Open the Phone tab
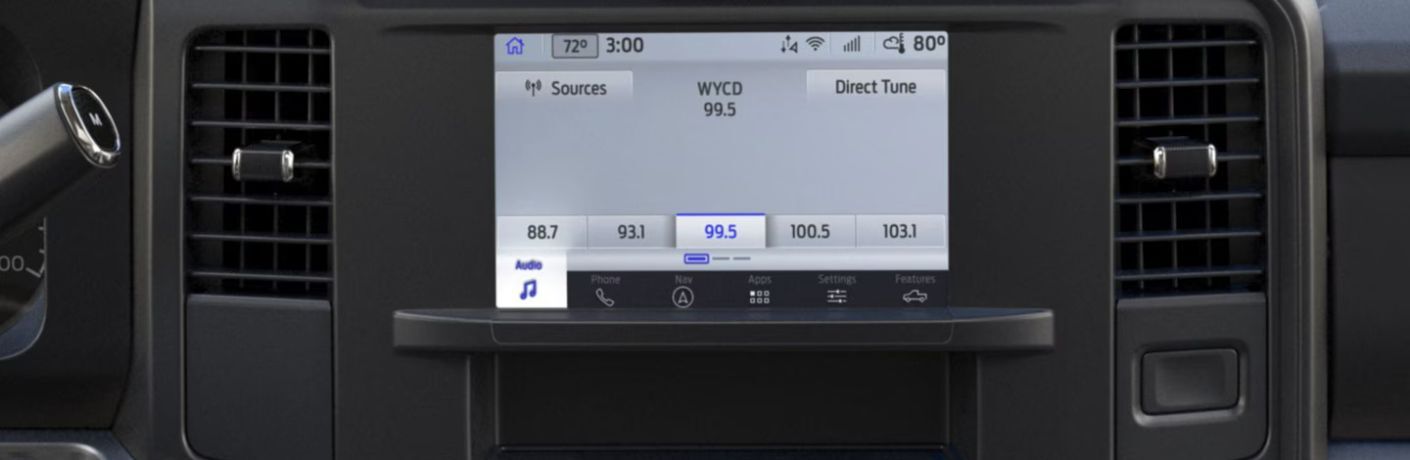Viewport: 1410px width, 460px height. [x=605, y=289]
